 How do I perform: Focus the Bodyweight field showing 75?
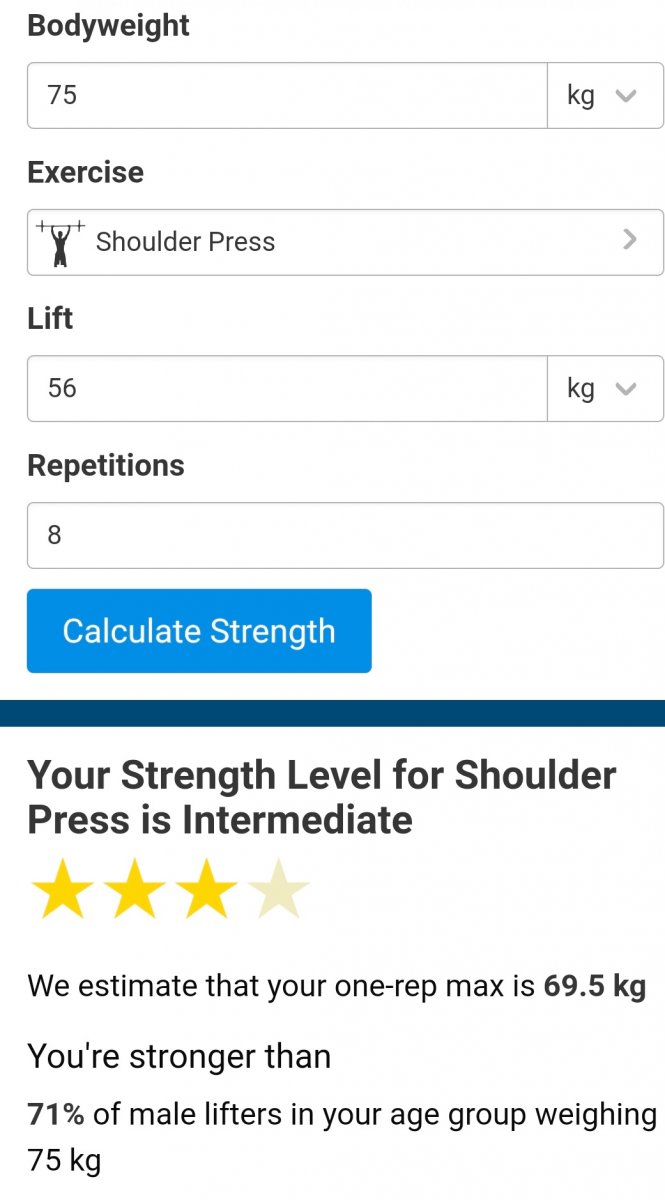point(286,96)
